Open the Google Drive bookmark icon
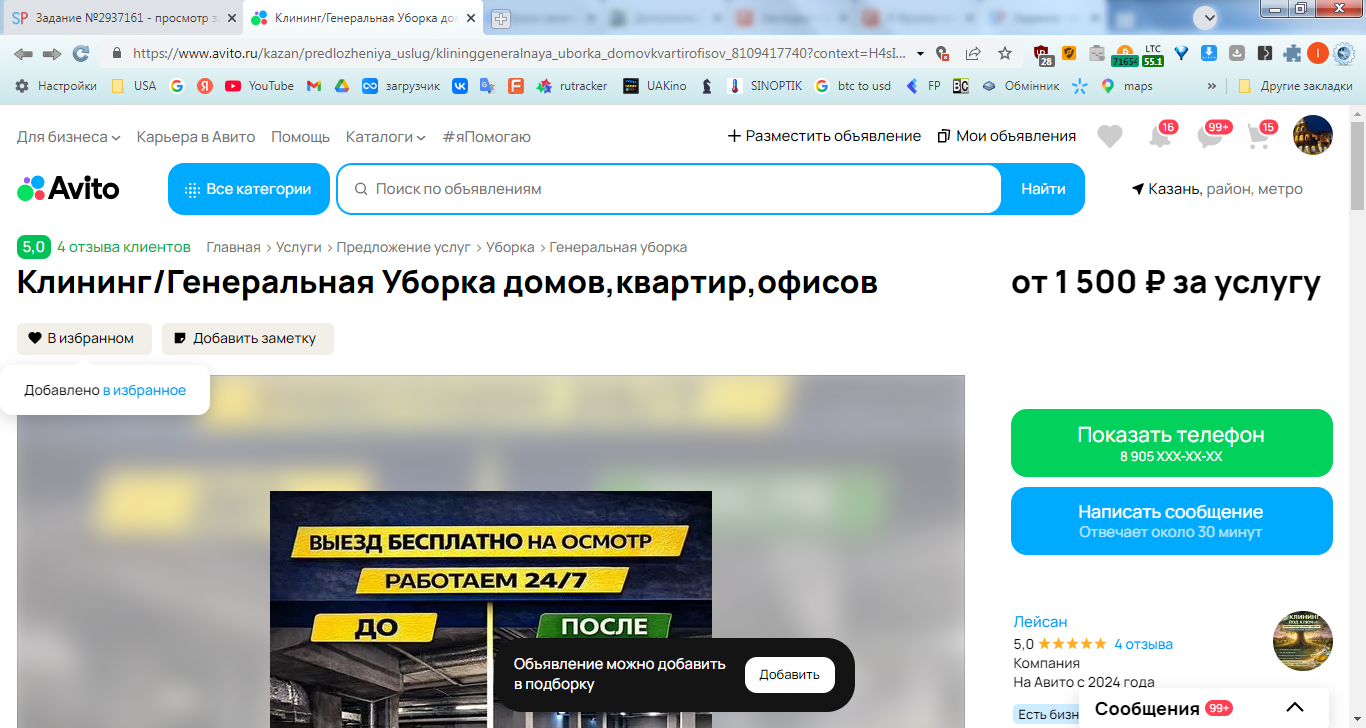This screenshot has width=1366, height=728. coord(341,86)
